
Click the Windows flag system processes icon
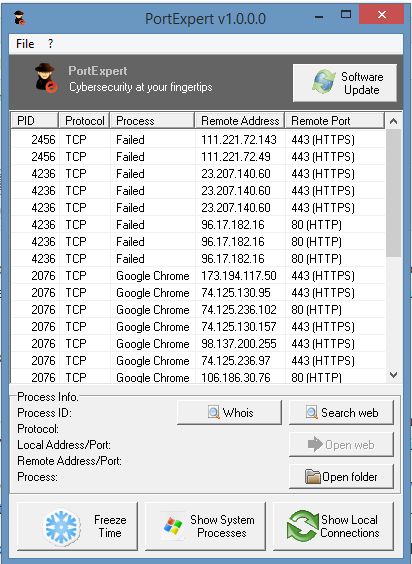[173, 526]
